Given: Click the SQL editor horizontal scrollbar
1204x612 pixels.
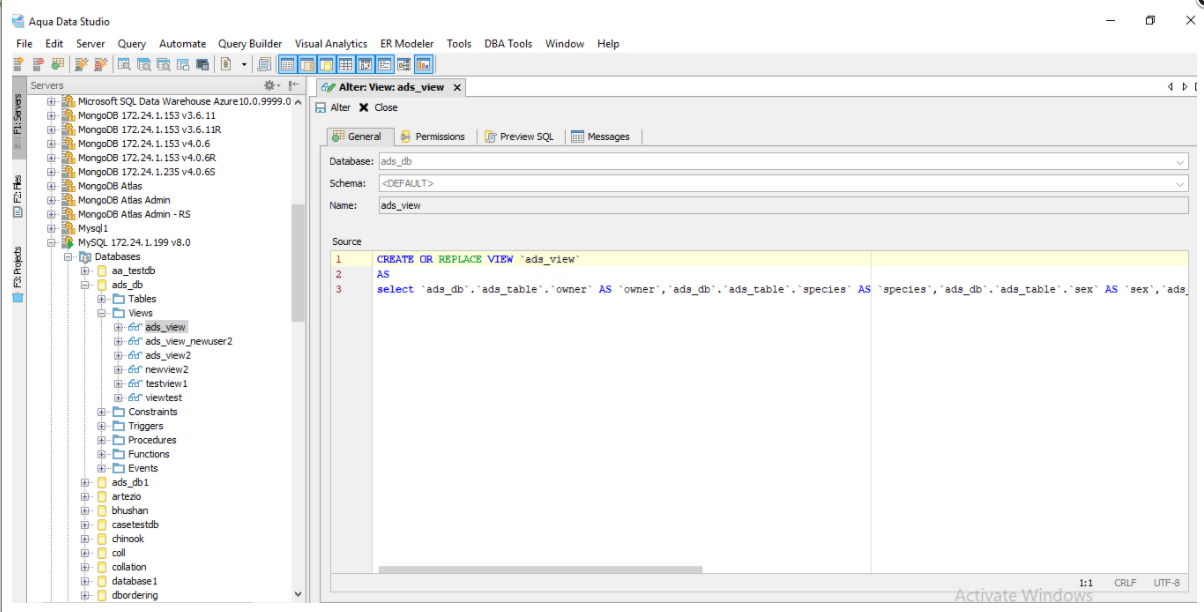Looking at the screenshot, I should coord(540,570).
